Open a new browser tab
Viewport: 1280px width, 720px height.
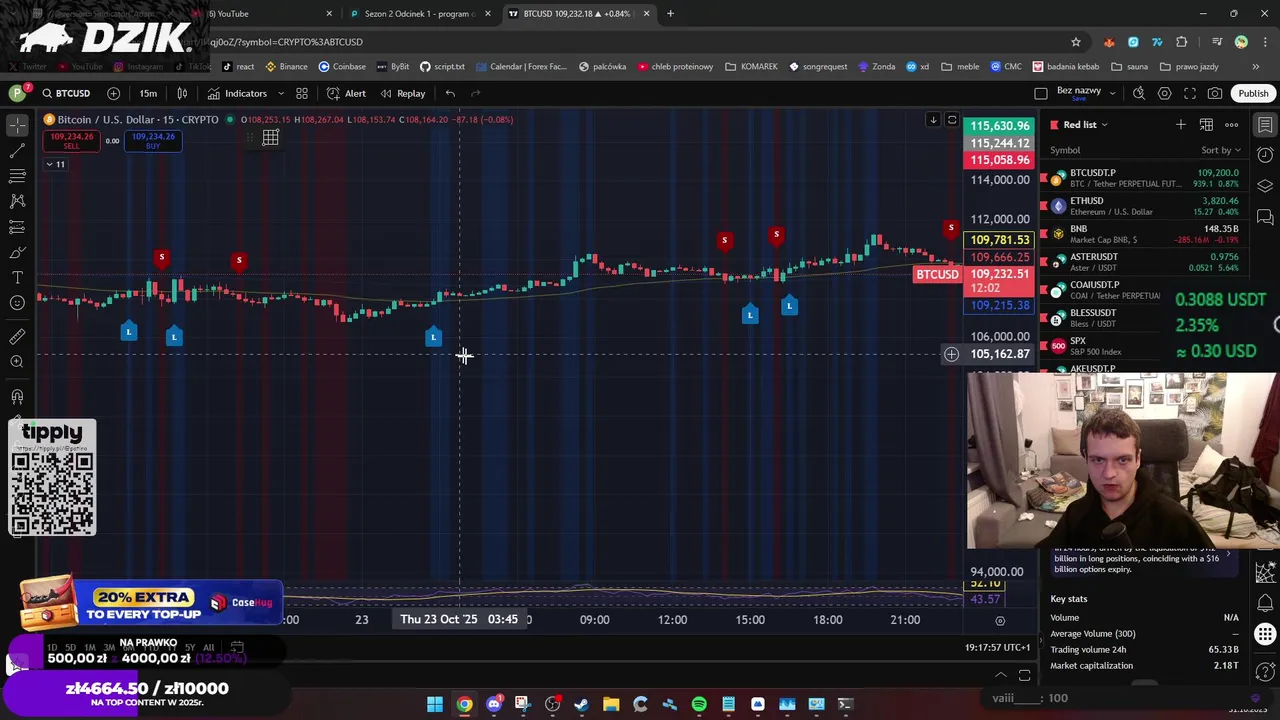(670, 13)
